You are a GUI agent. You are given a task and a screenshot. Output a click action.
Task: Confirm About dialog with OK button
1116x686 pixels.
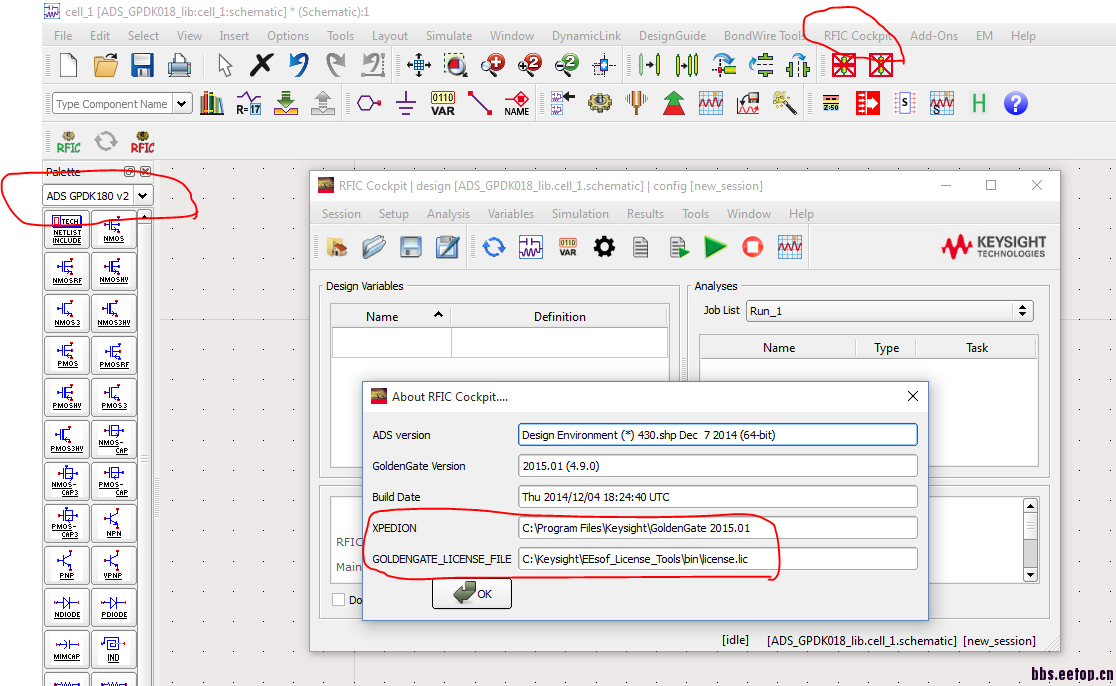(x=472, y=593)
